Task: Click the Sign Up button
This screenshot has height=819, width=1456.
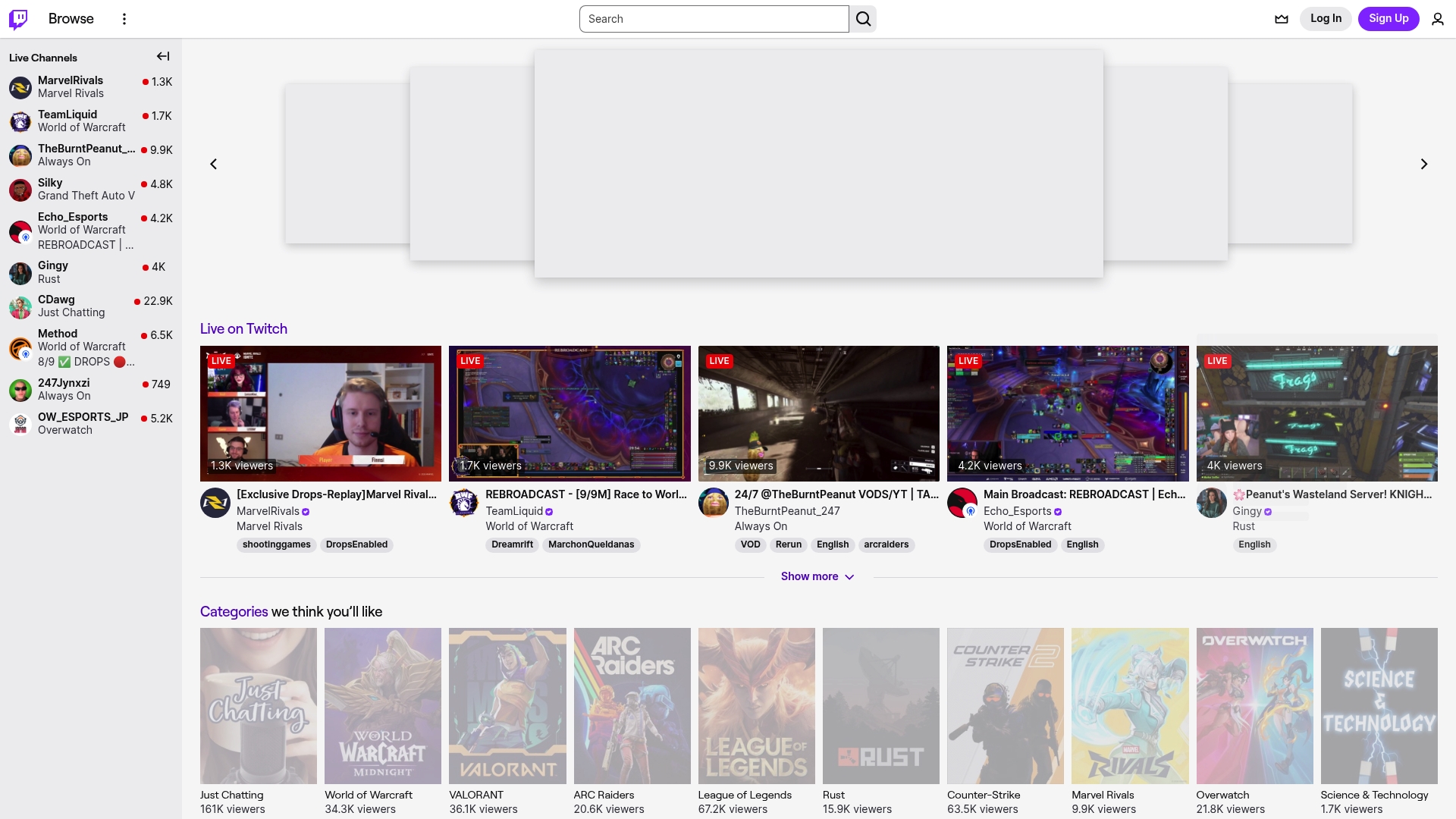Action: coord(1388,19)
